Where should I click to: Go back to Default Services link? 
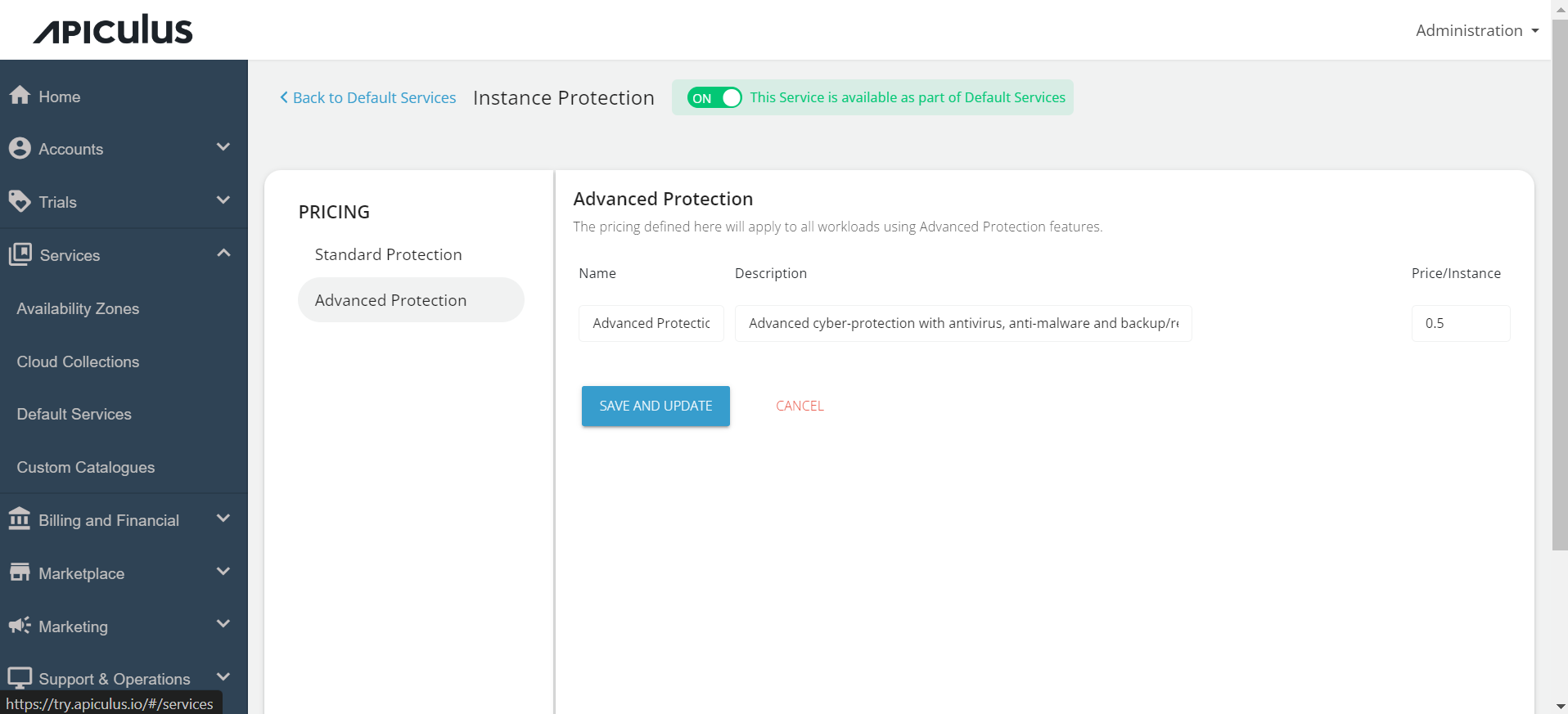click(368, 97)
